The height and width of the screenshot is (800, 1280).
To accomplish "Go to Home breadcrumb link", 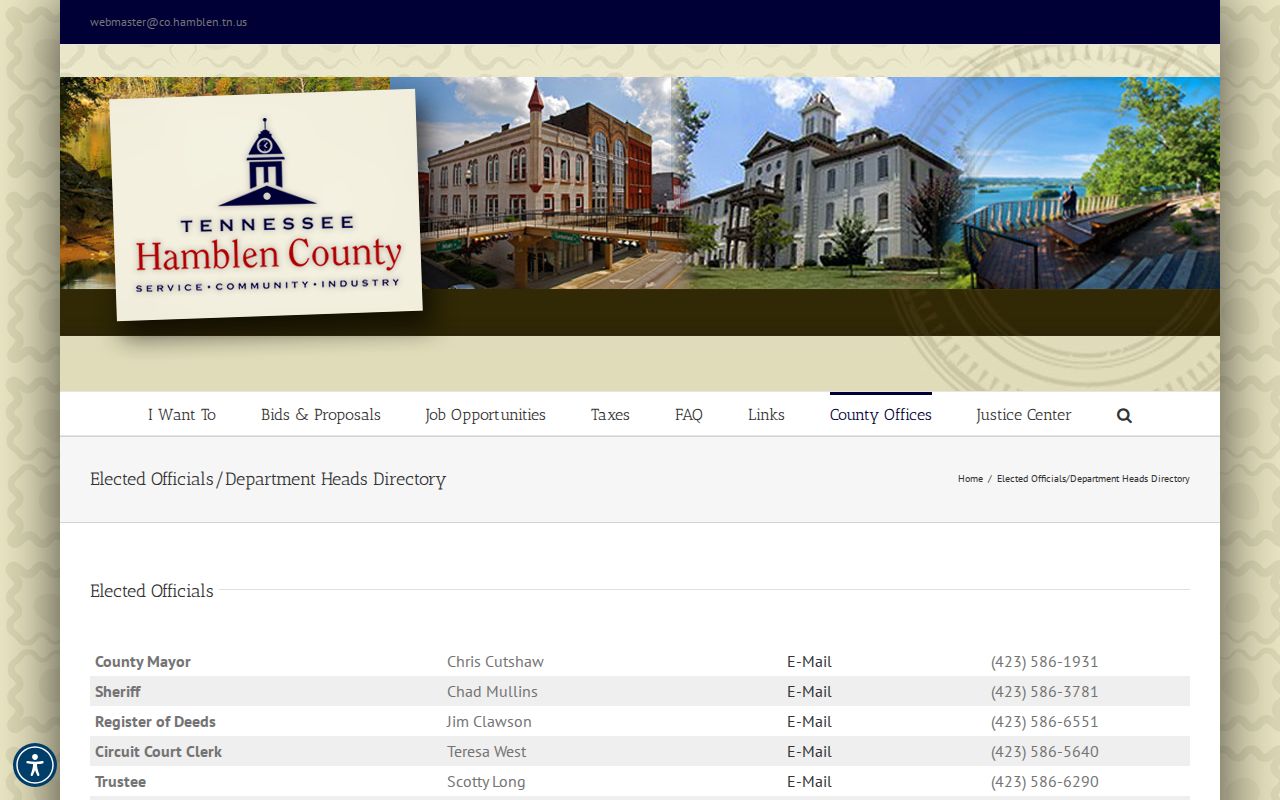I will pyautogui.click(x=970, y=478).
